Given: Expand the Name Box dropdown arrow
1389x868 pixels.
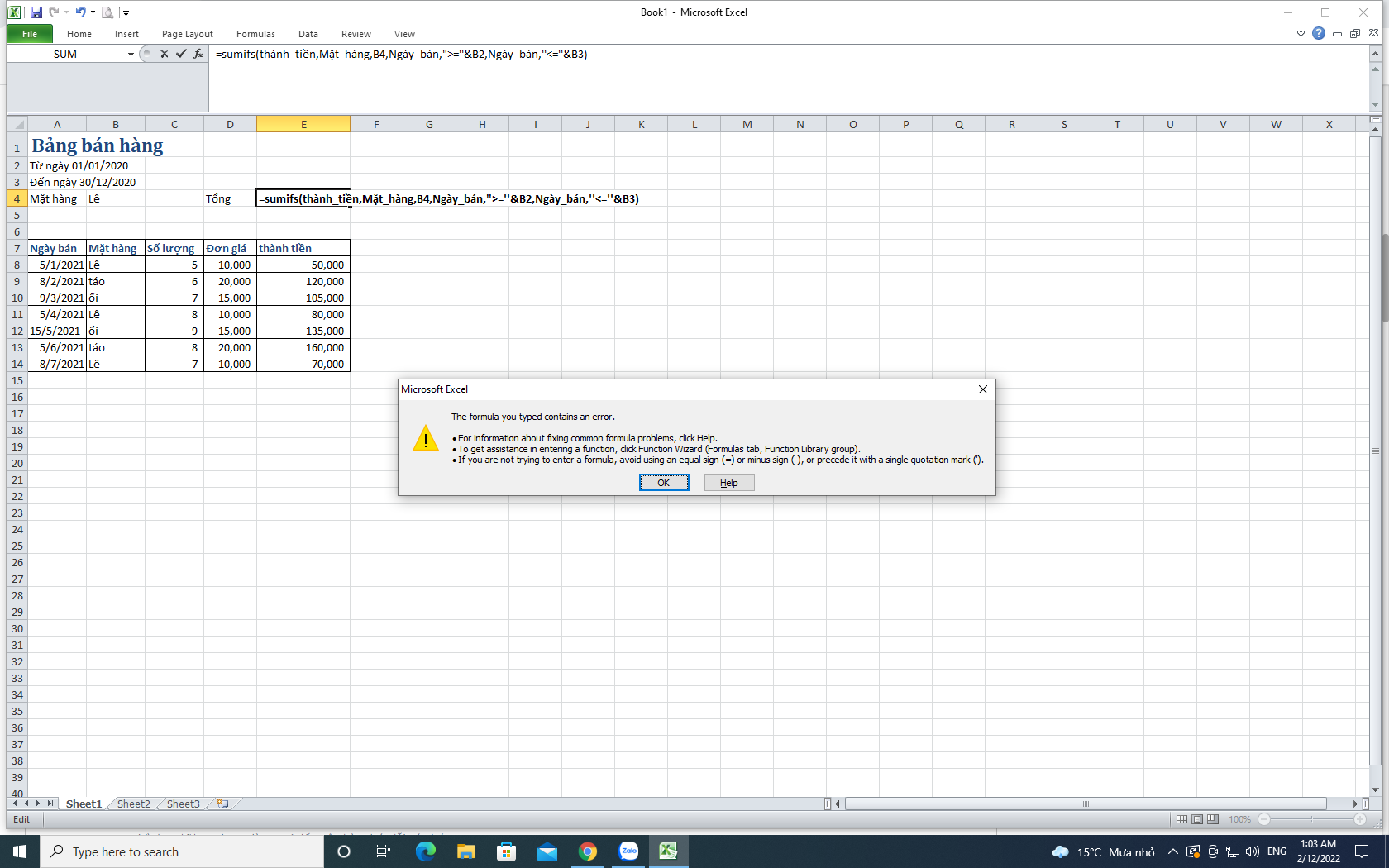Looking at the screenshot, I should (131, 55).
